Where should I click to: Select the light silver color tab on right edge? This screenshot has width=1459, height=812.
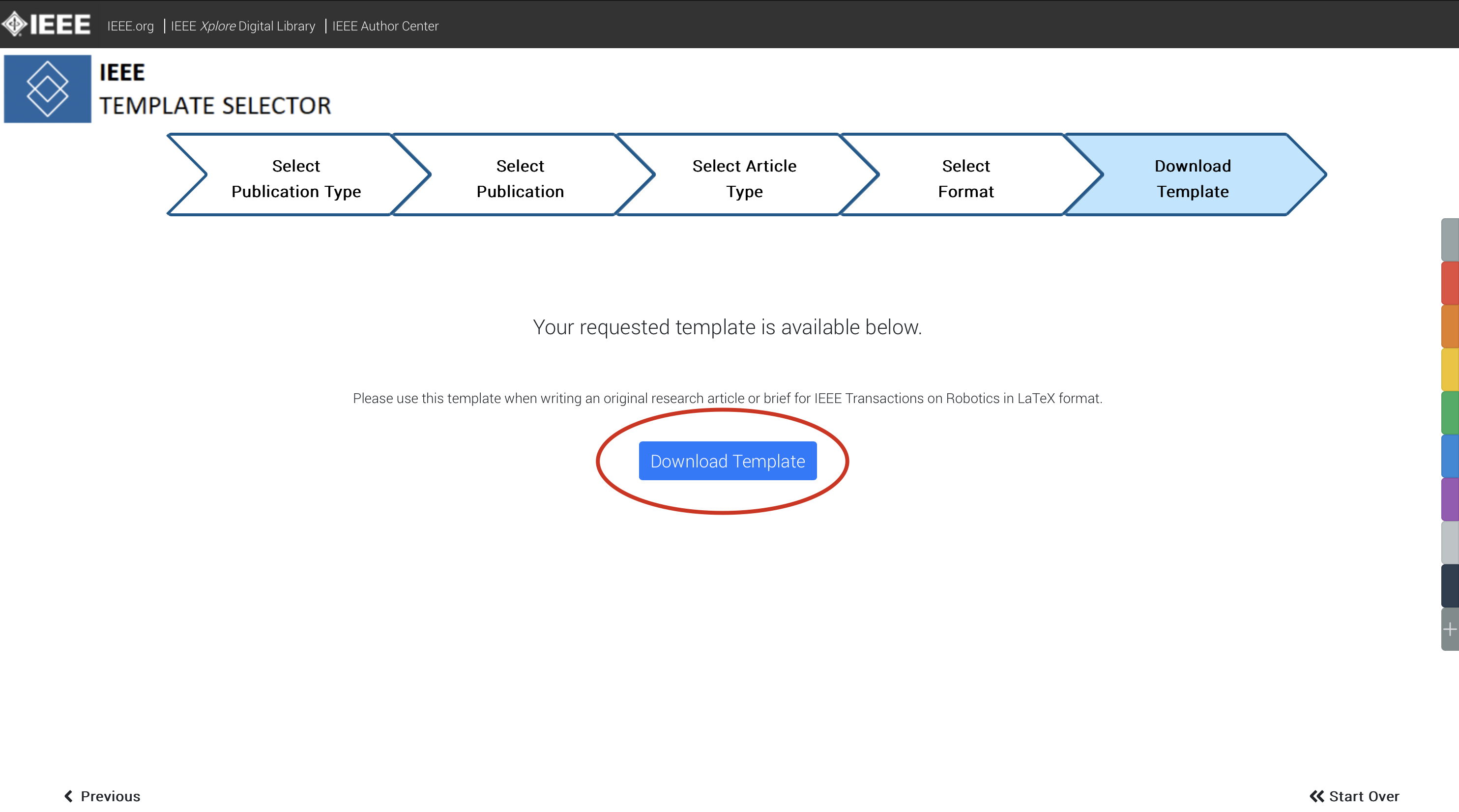coord(1450,543)
